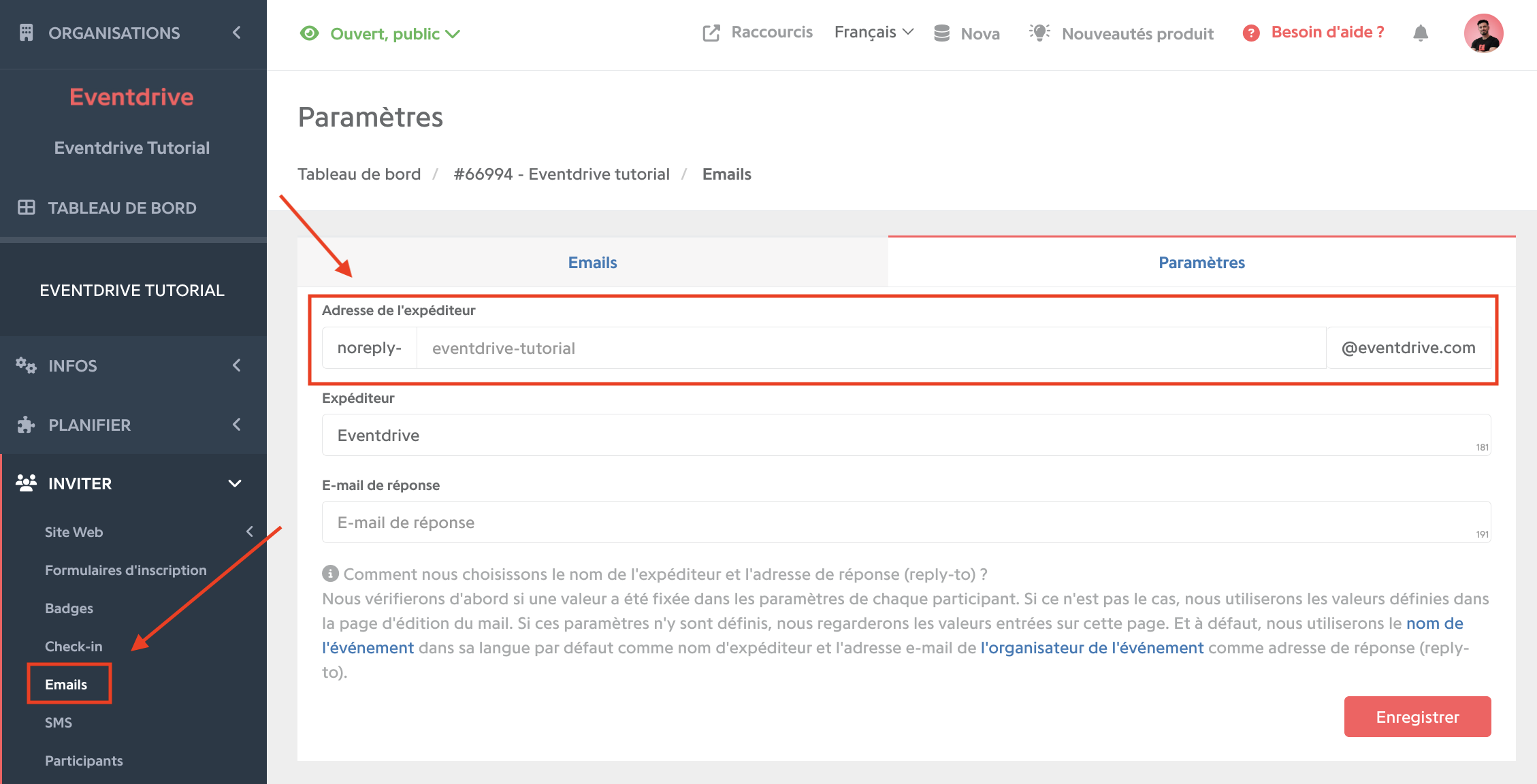Click the Paramètres page heading

pos(371,117)
